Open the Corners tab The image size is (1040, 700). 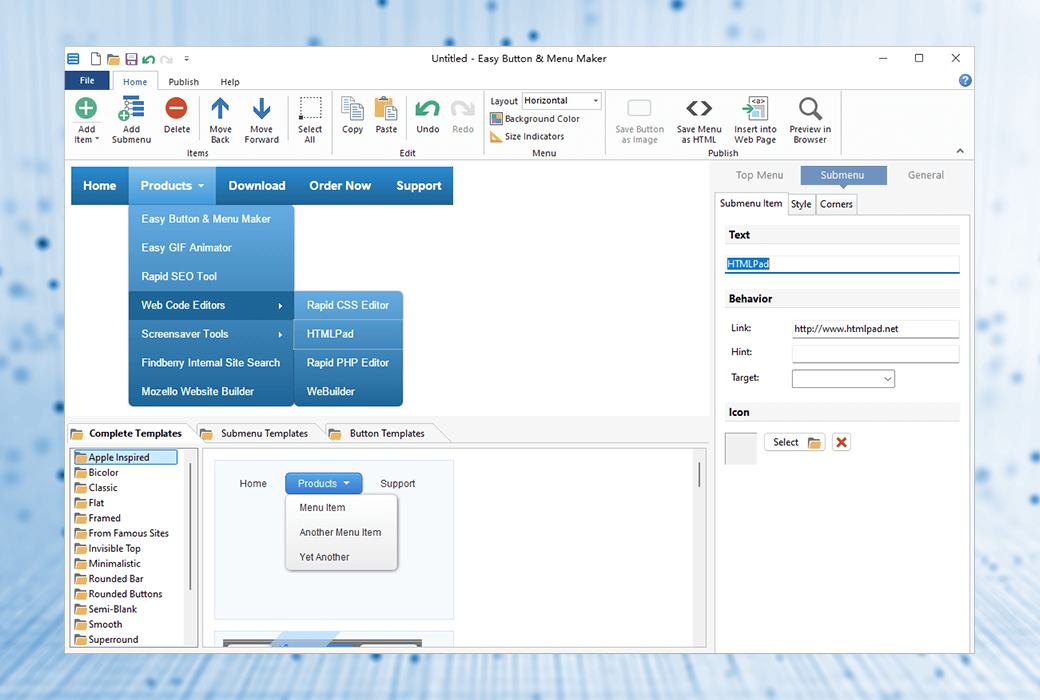tap(836, 204)
